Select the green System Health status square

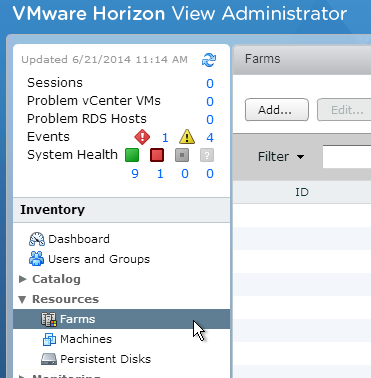132,155
